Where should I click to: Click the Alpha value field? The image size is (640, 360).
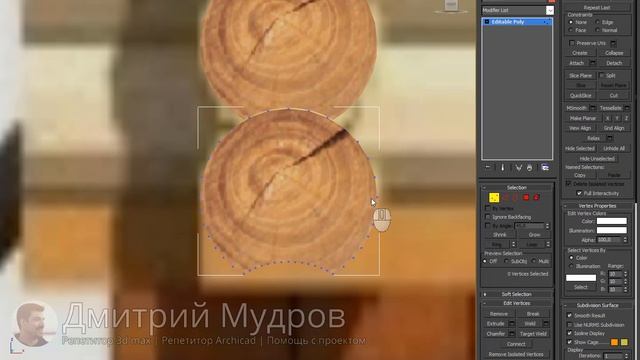(609, 240)
